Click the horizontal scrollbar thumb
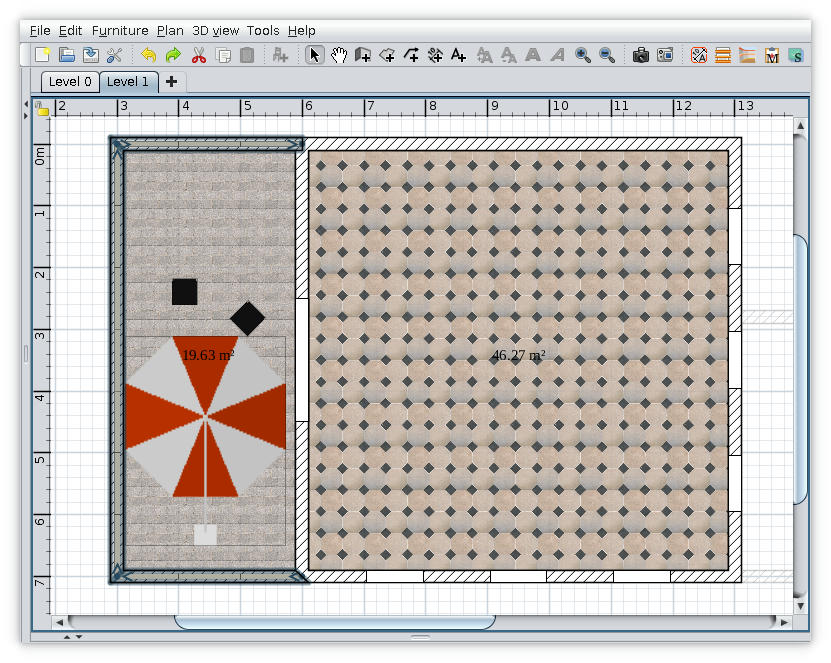Screen dimensions: 831x663 pyautogui.click(x=334, y=622)
